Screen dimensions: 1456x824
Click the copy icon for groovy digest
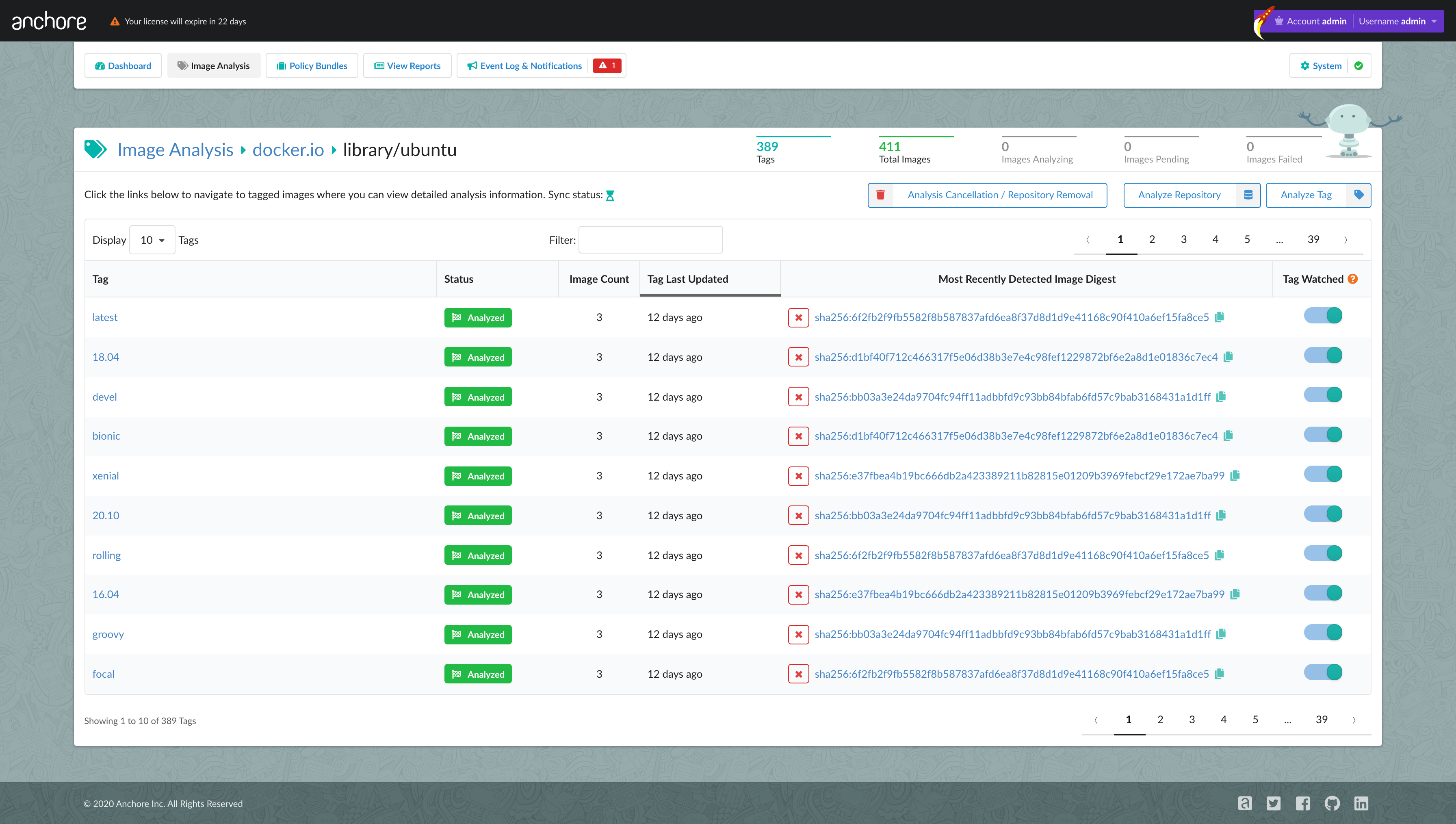[x=1221, y=634]
